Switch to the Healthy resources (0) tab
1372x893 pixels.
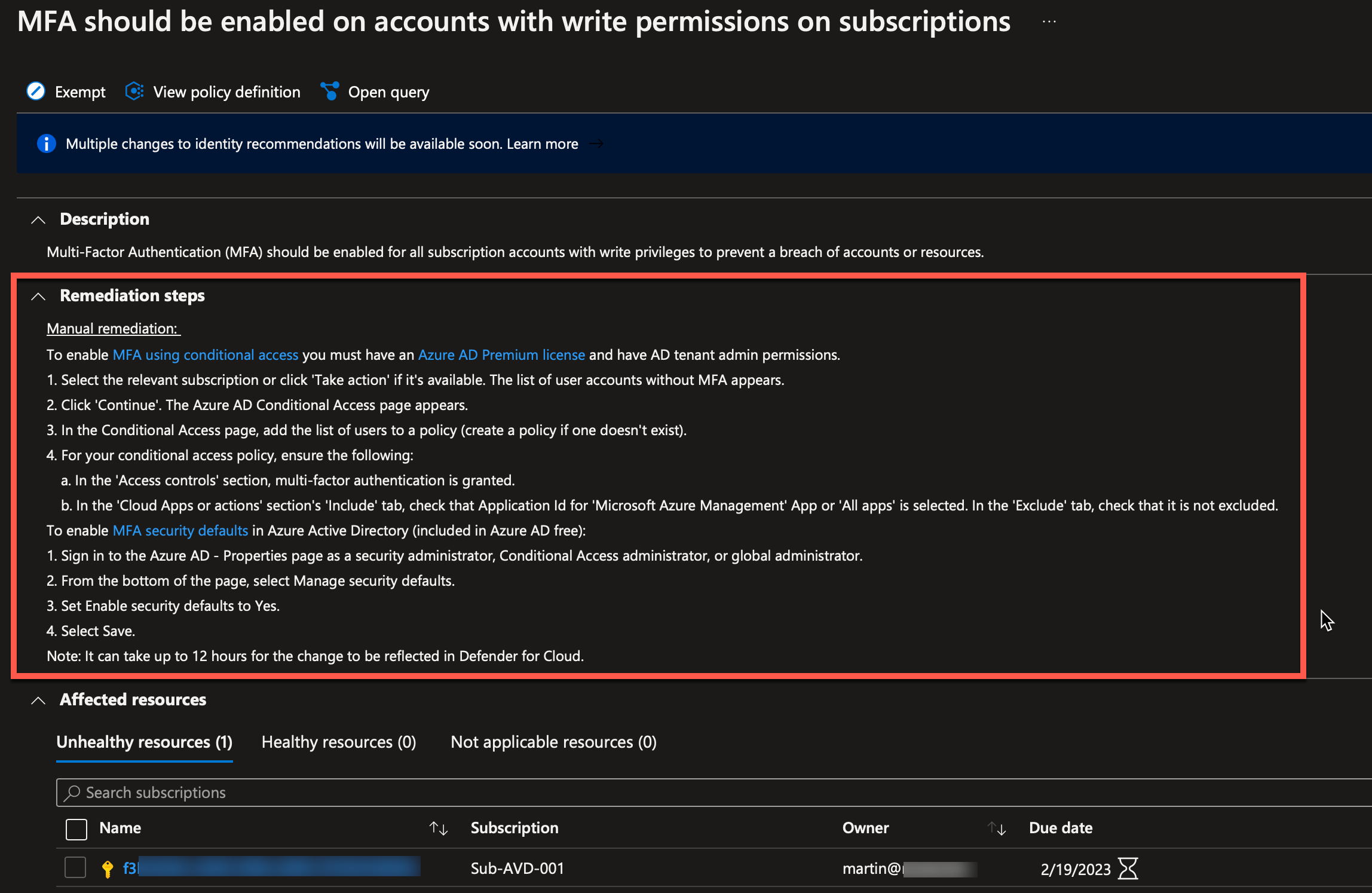coord(339,742)
